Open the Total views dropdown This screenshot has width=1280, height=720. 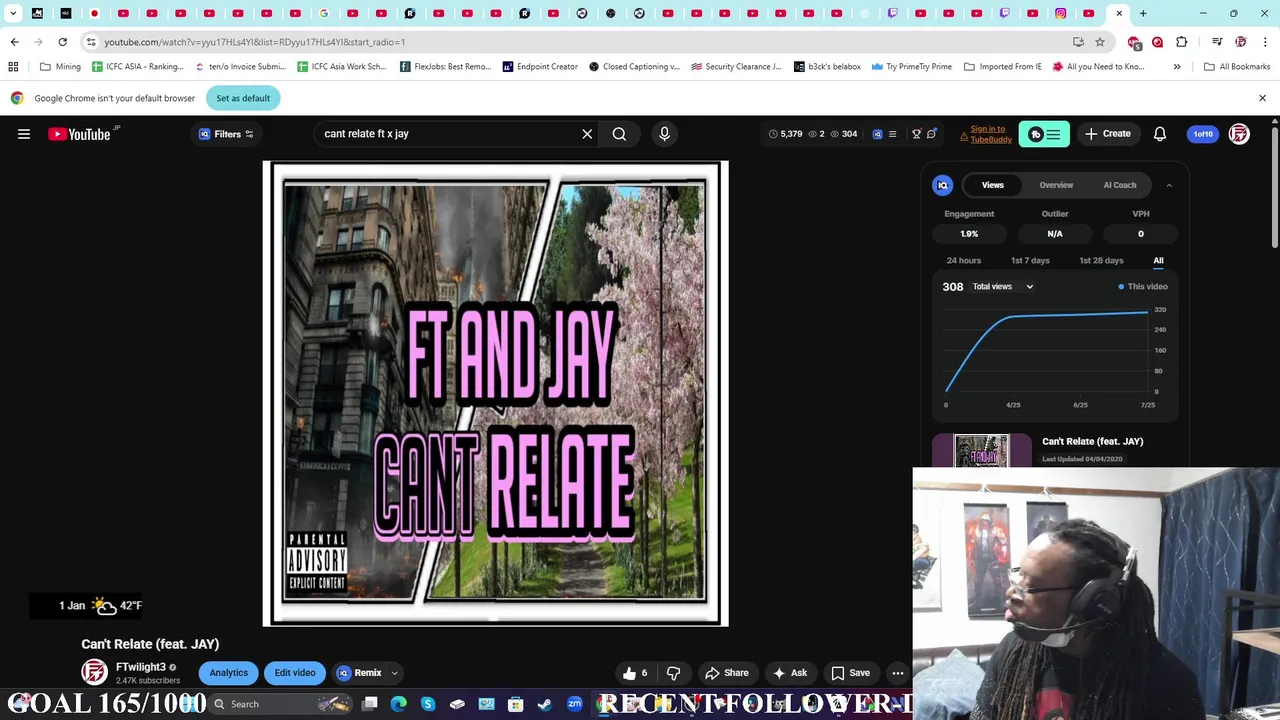[x=1003, y=287]
